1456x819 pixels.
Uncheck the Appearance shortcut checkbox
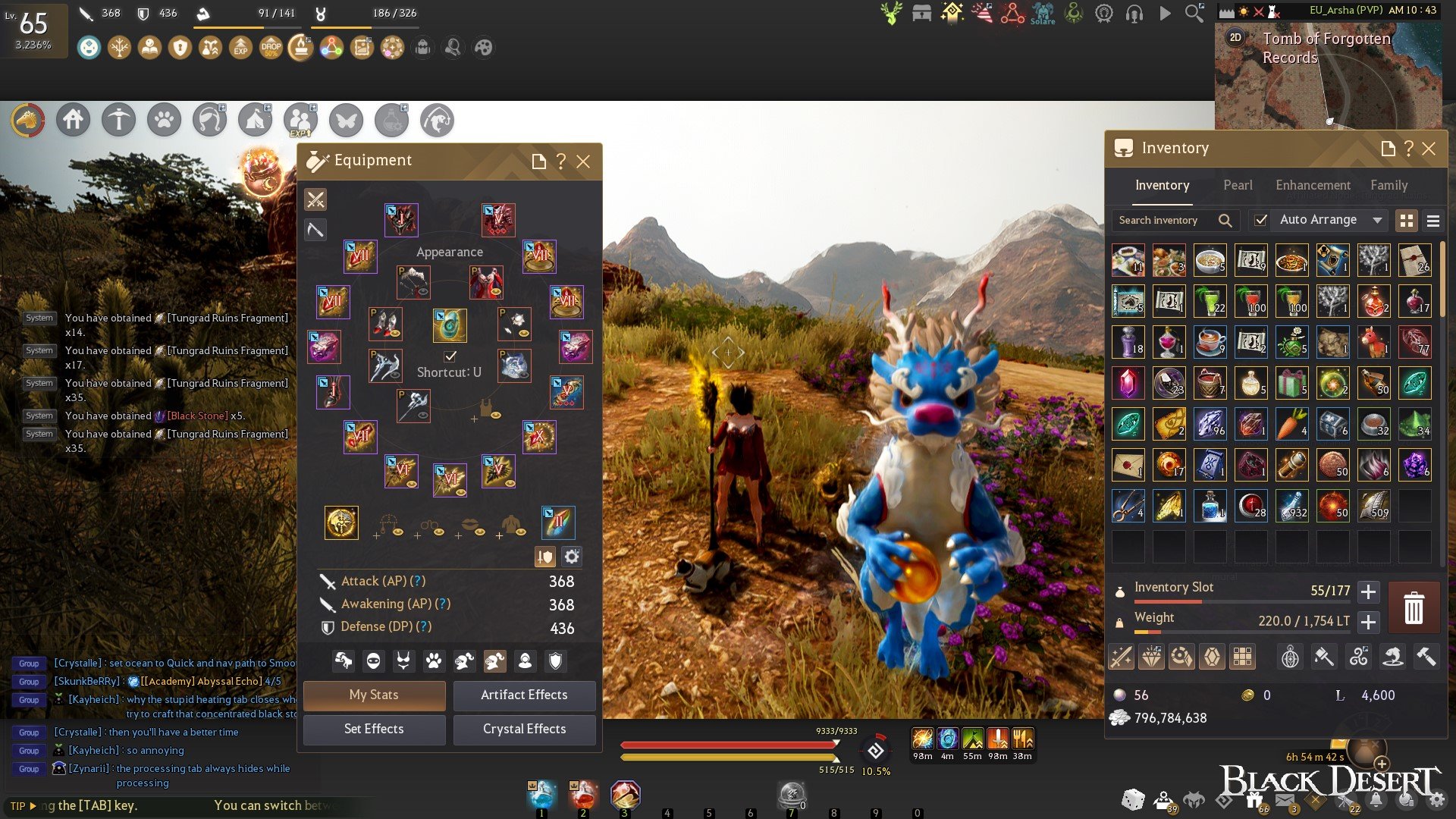pos(450,356)
